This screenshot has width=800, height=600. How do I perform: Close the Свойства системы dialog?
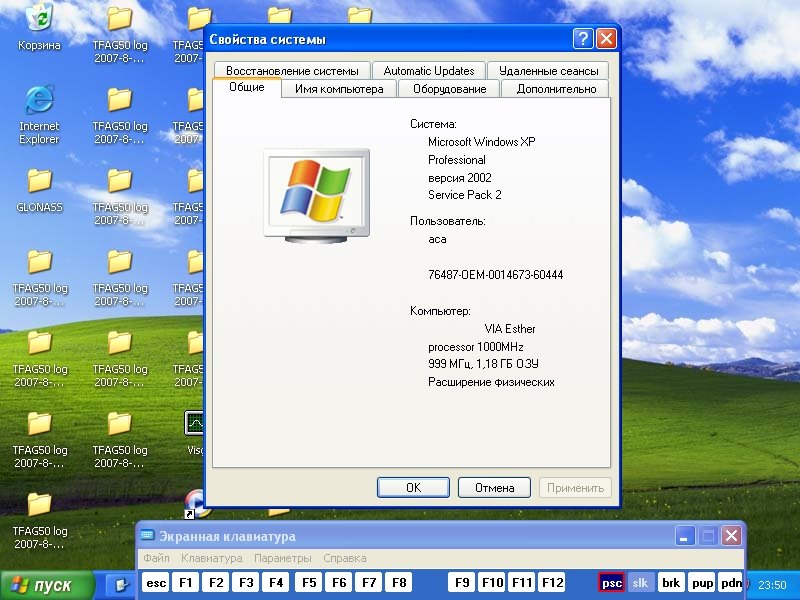coord(606,39)
